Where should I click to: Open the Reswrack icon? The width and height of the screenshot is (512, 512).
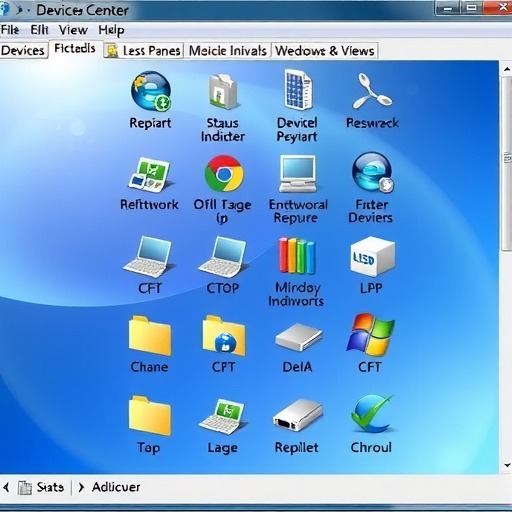[x=372, y=91]
